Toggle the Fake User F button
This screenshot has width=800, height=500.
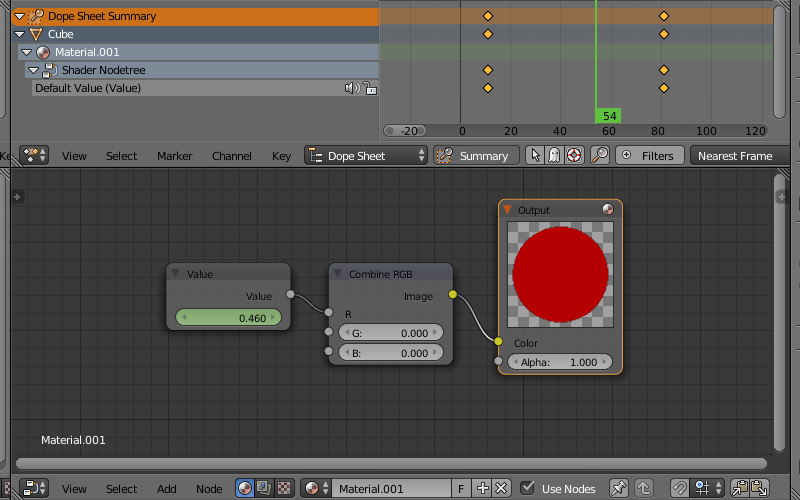coord(461,488)
